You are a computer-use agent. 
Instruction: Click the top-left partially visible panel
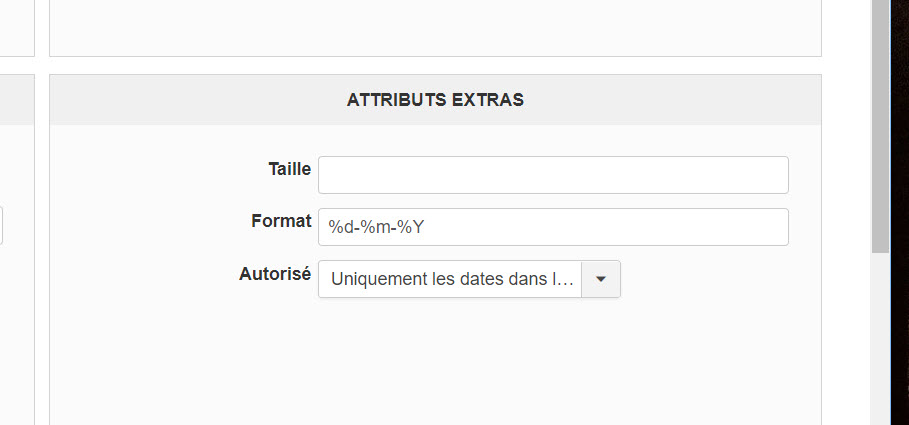click(x=16, y=27)
